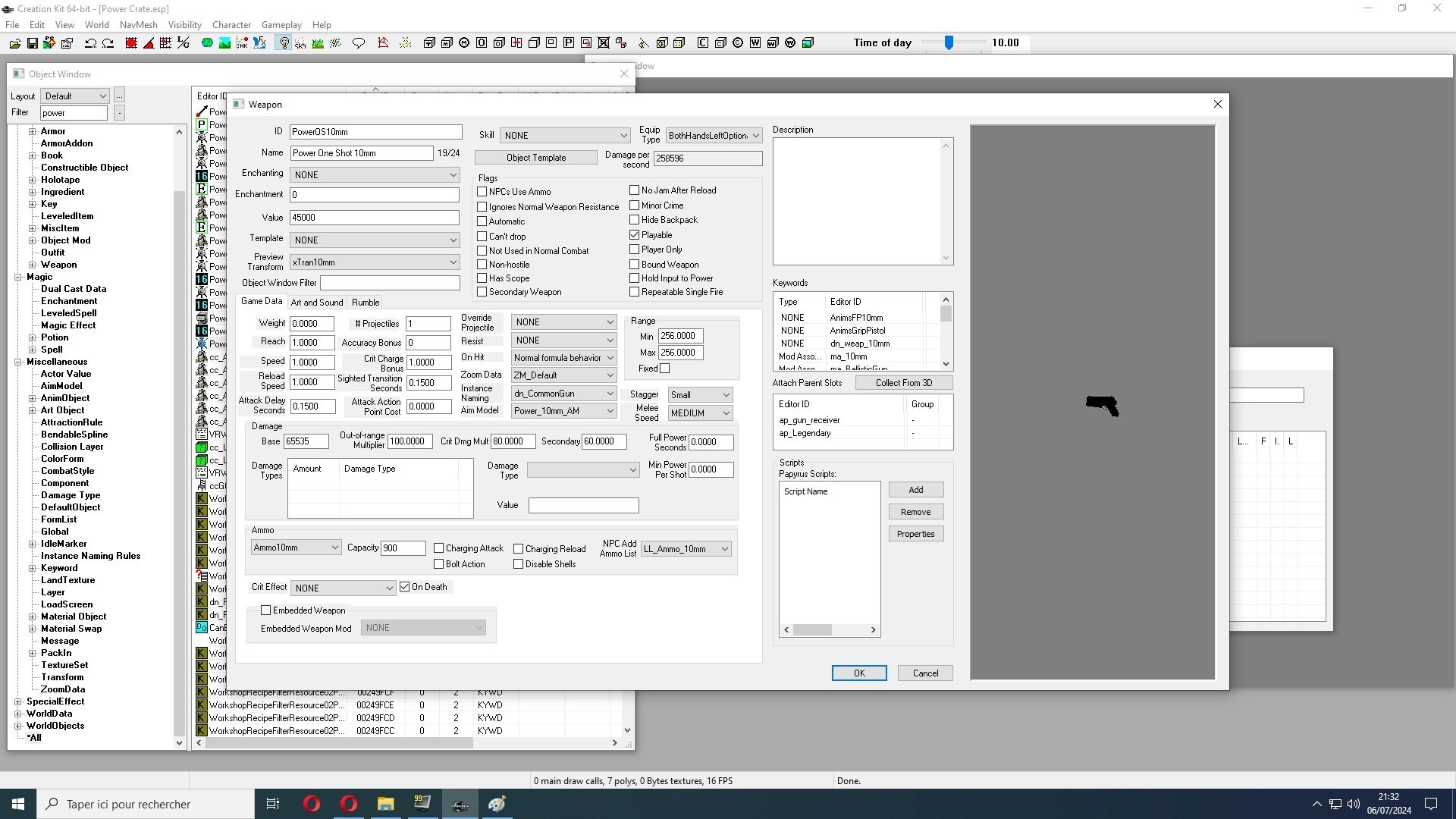Open the Enchanting dropdown

tap(375, 175)
